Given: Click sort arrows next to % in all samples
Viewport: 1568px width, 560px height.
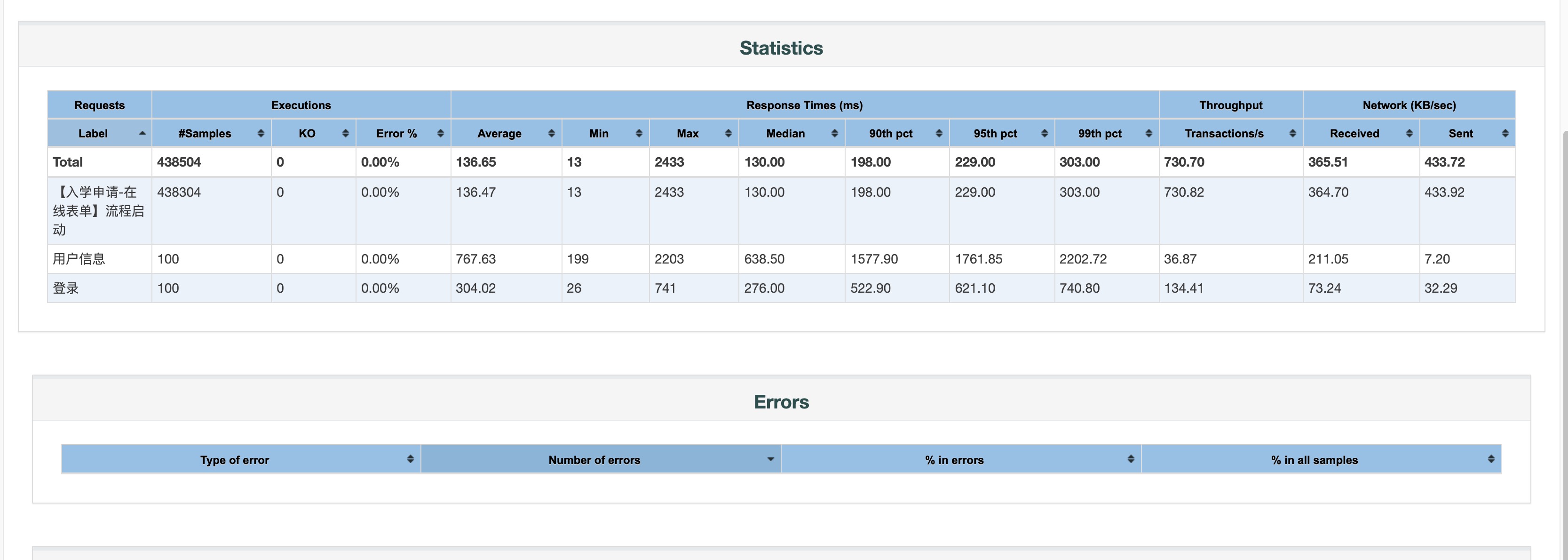Looking at the screenshot, I should [x=1491, y=459].
